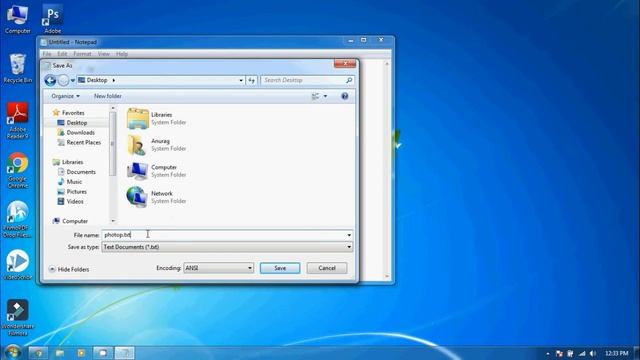
Task: Click the search magnifier icon
Action: (349, 80)
